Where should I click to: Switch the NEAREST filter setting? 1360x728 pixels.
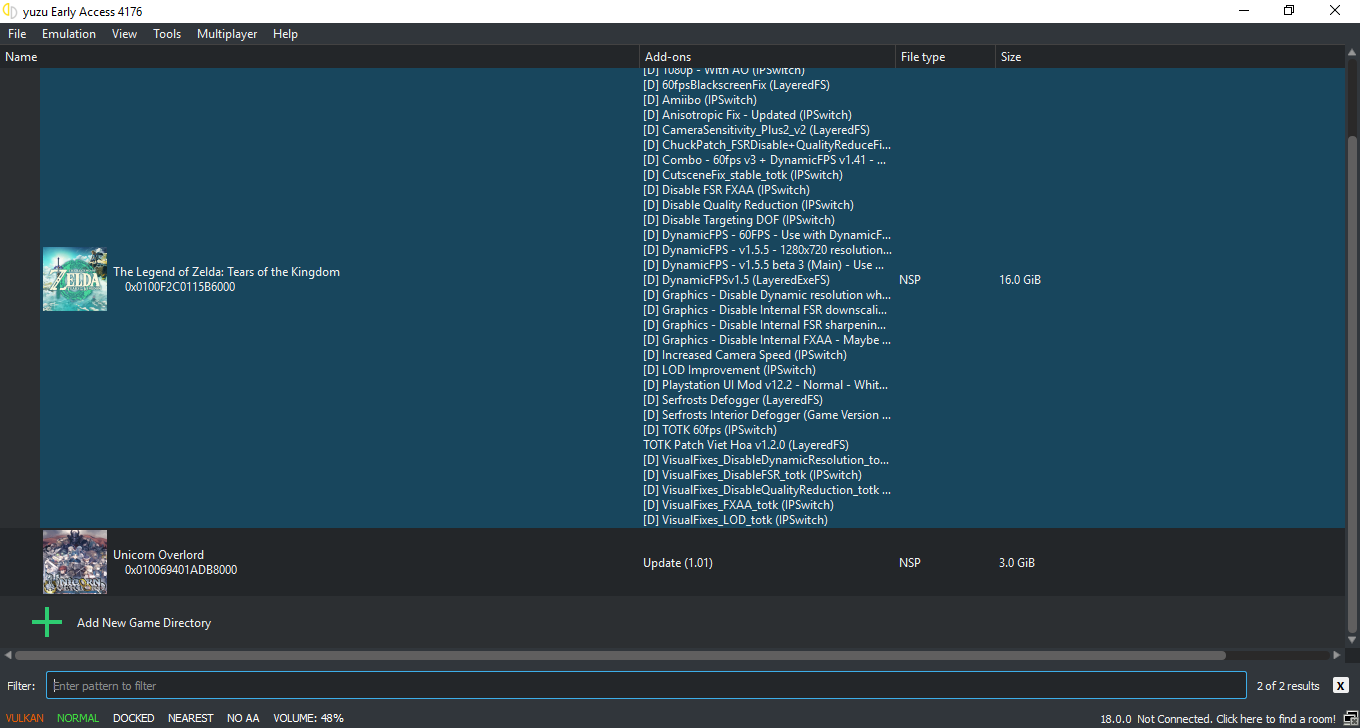pos(191,718)
